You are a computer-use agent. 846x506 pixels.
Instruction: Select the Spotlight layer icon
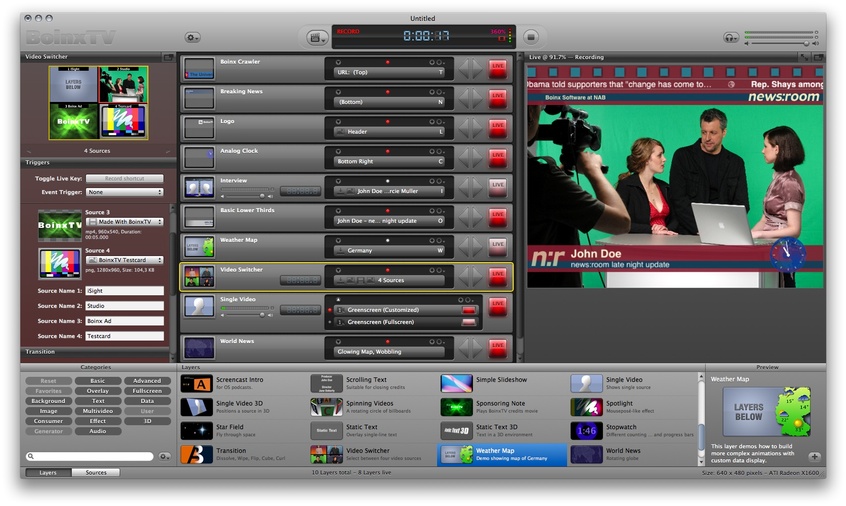coord(587,407)
